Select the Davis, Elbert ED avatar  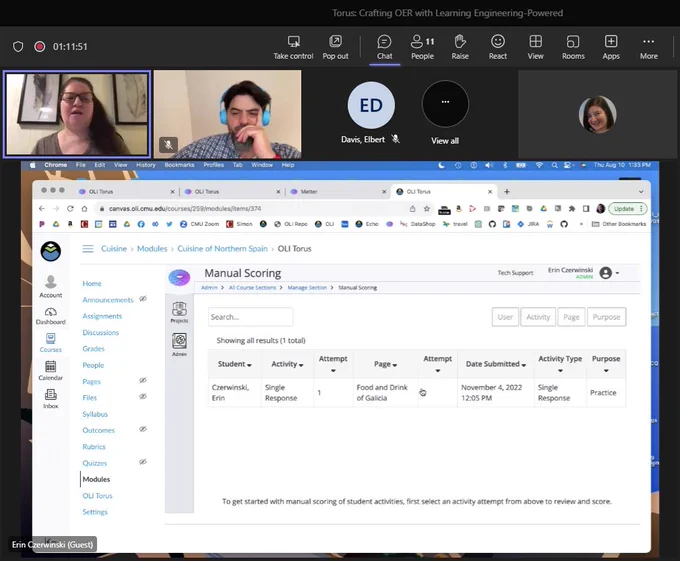click(x=371, y=105)
